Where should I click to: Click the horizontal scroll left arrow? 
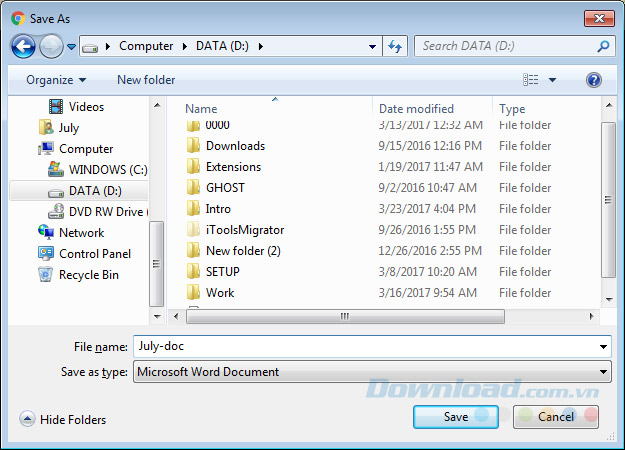tap(176, 316)
